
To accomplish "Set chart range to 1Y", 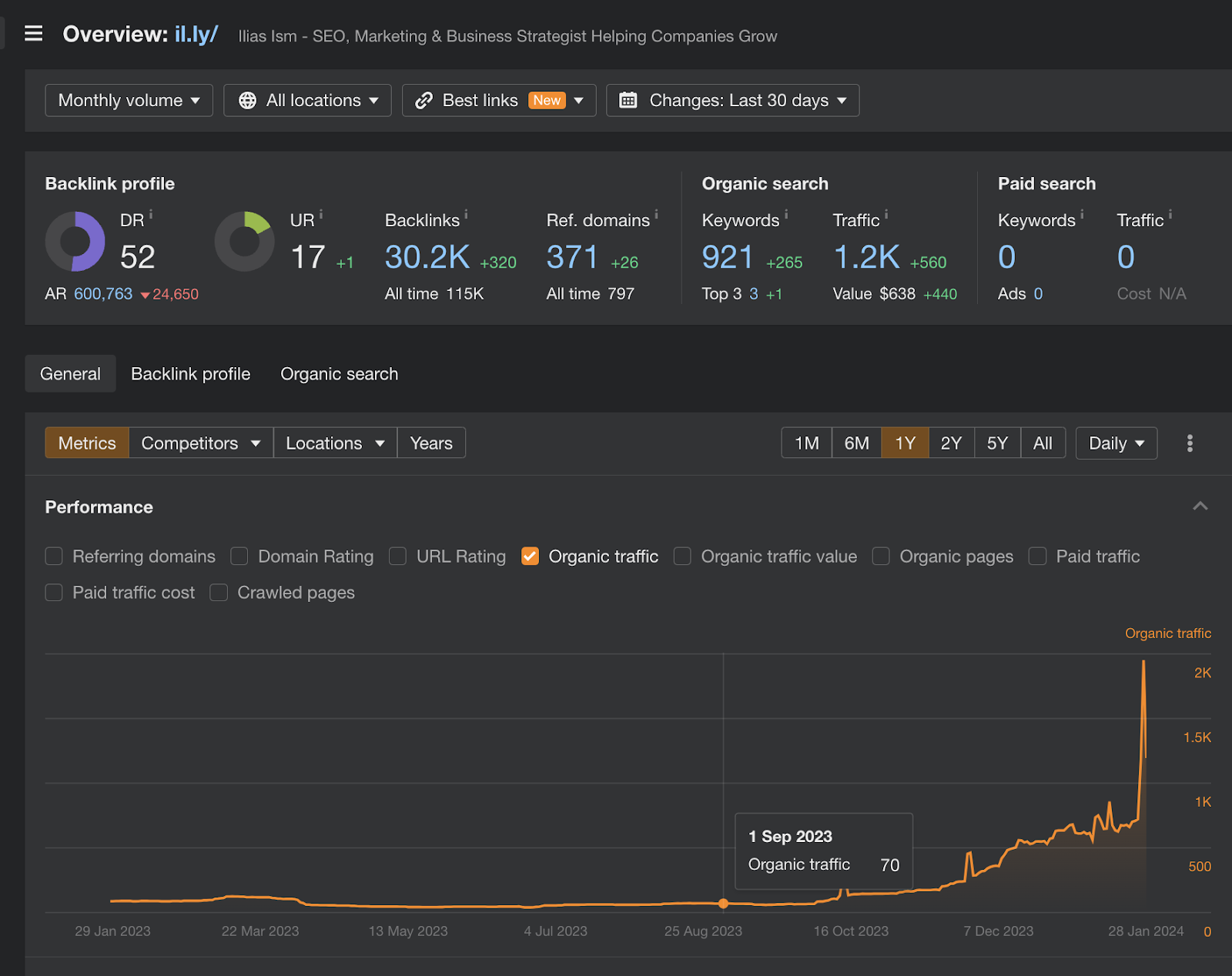I will (x=905, y=443).
